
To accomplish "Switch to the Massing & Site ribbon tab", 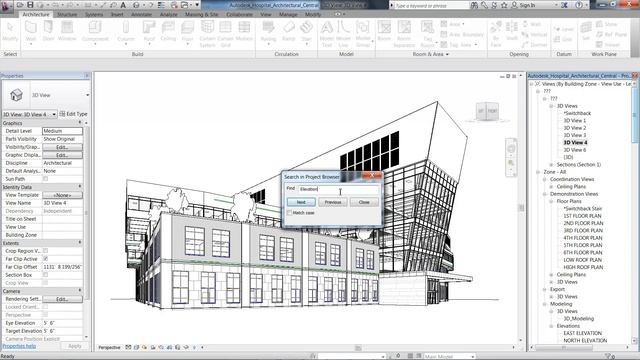I will [x=202, y=14].
